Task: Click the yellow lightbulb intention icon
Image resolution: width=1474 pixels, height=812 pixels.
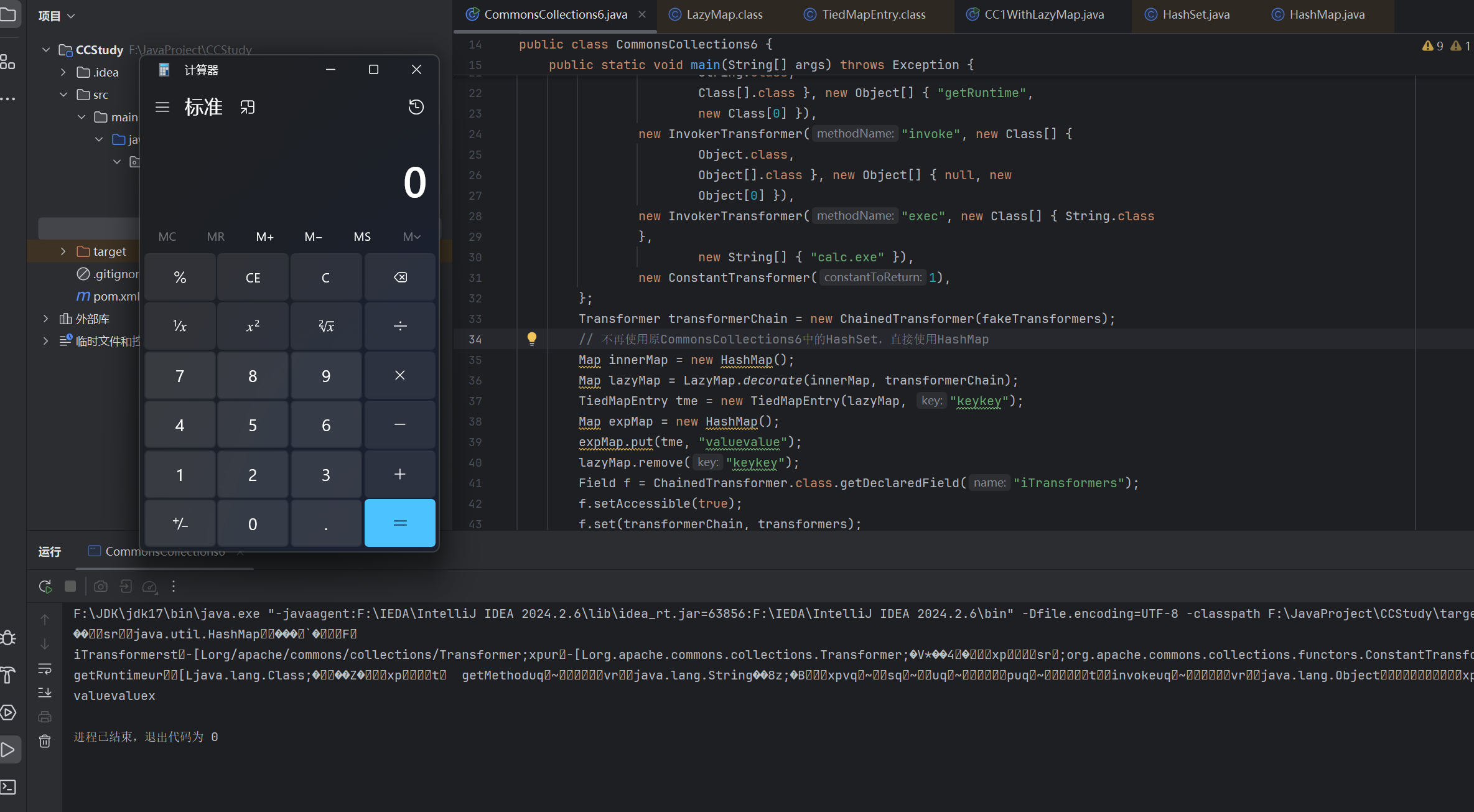Action: [x=531, y=338]
